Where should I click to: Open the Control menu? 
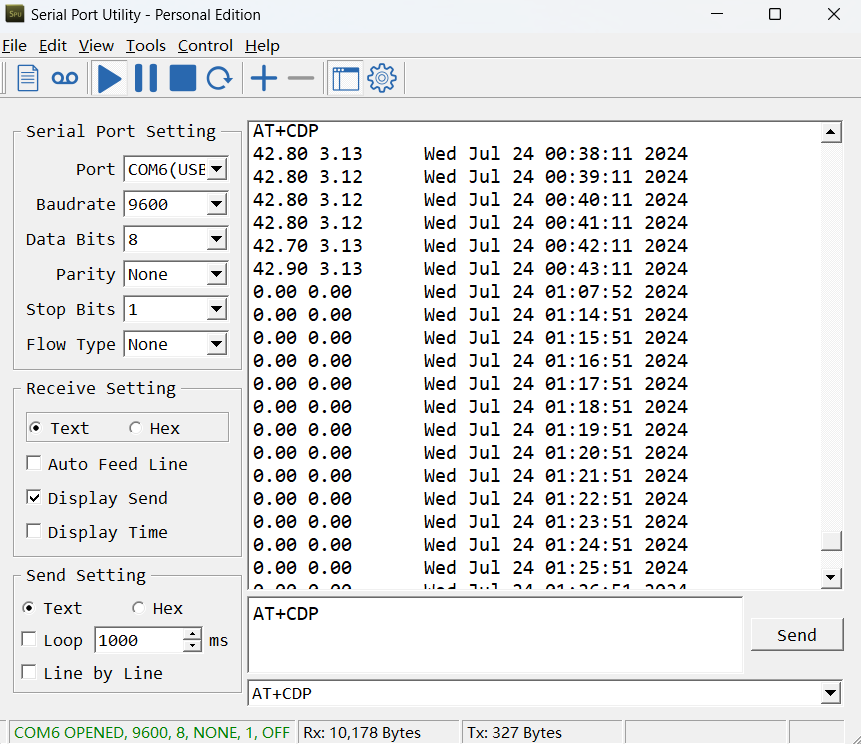pyautogui.click(x=205, y=46)
